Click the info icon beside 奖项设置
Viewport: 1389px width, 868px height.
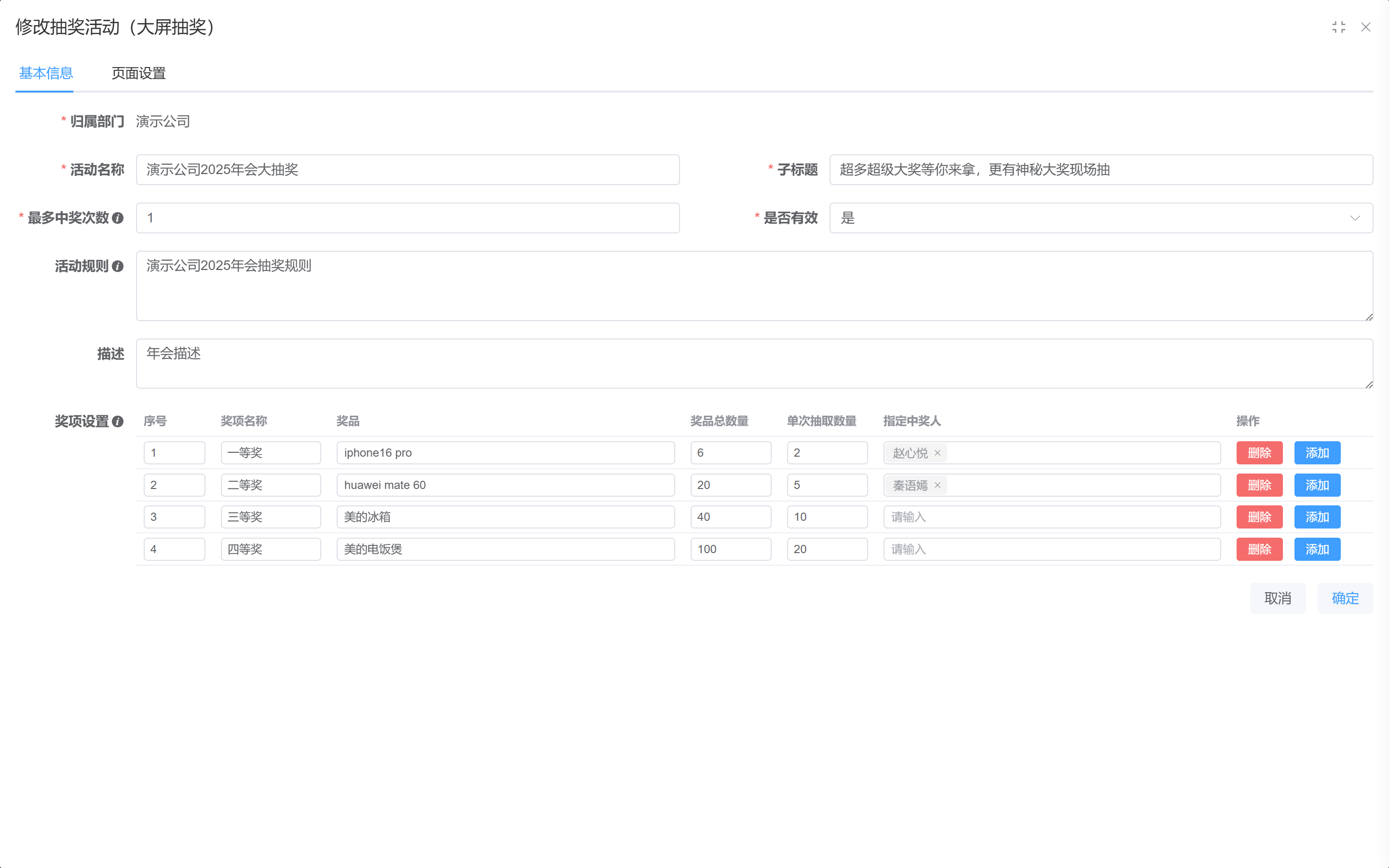(118, 422)
